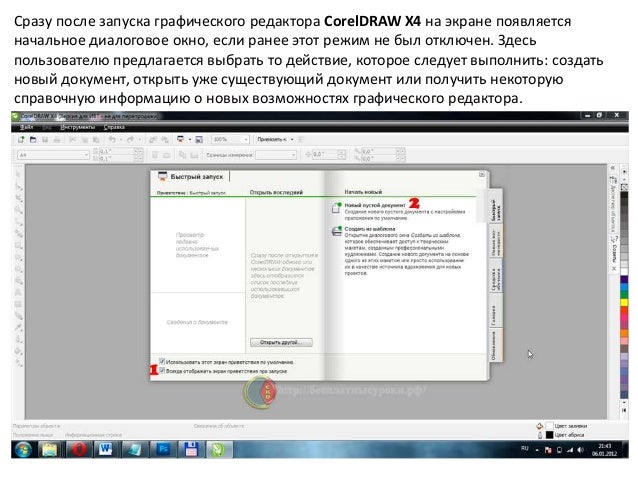The height and width of the screenshot is (479, 638).
Task: Open Windows Explorer from the taskbar
Action: click(50, 450)
